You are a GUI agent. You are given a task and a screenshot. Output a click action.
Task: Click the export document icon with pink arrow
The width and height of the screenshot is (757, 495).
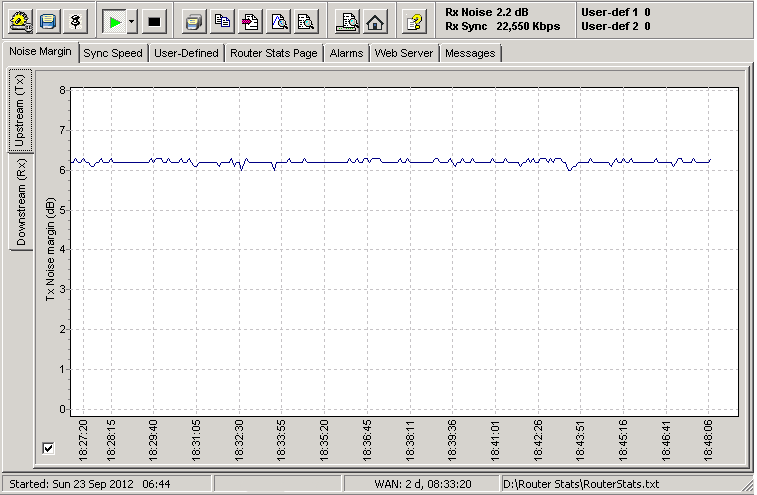point(251,20)
